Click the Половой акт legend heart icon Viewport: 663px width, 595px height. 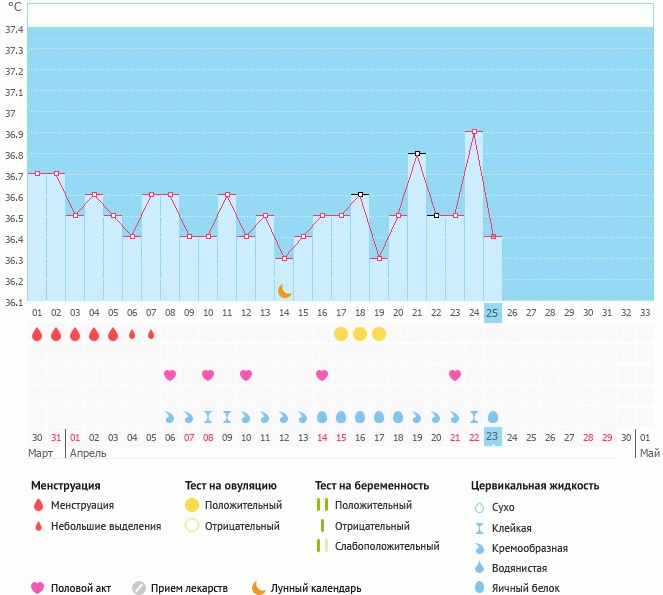38,588
